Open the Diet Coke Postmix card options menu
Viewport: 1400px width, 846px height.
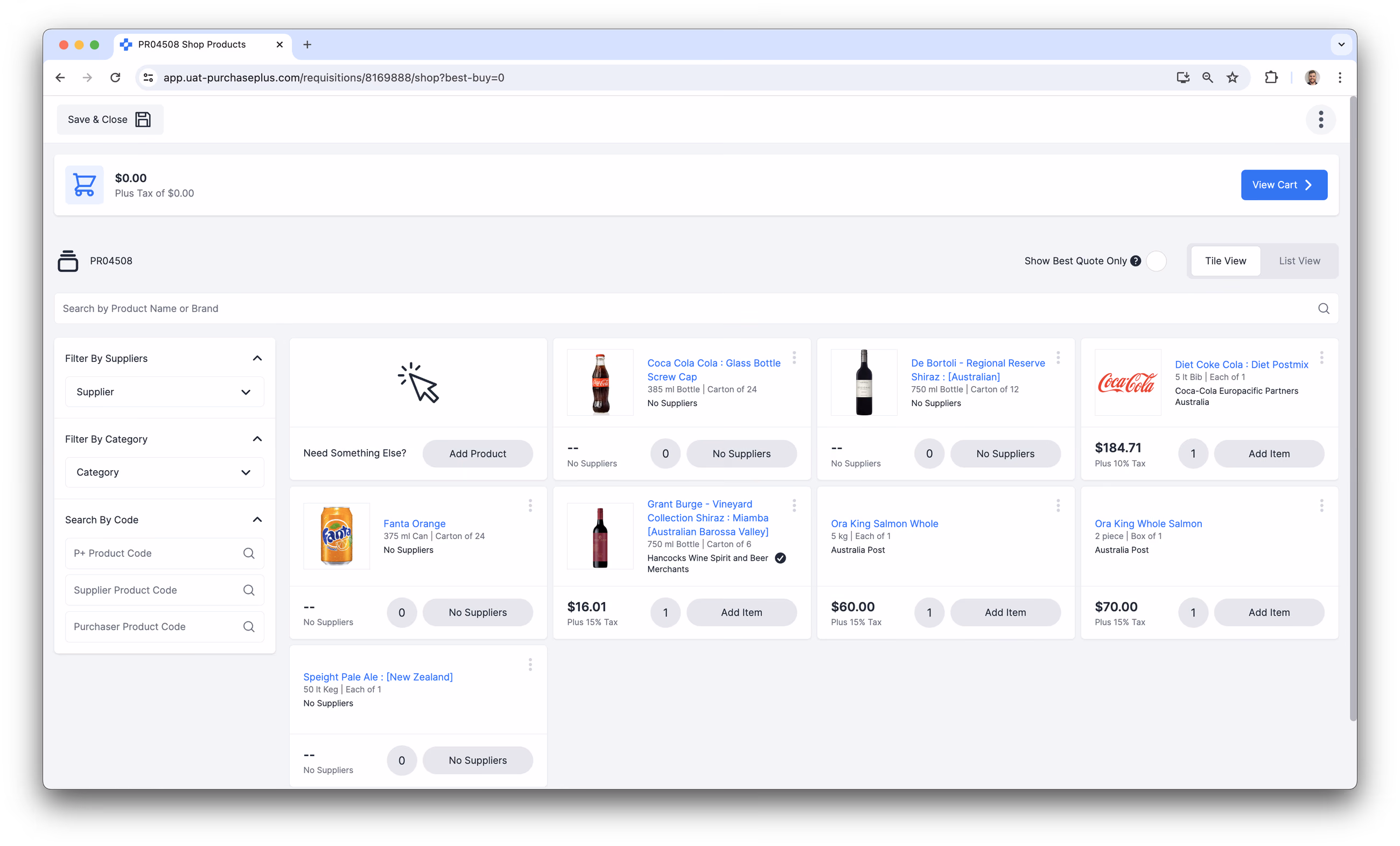pyautogui.click(x=1321, y=358)
